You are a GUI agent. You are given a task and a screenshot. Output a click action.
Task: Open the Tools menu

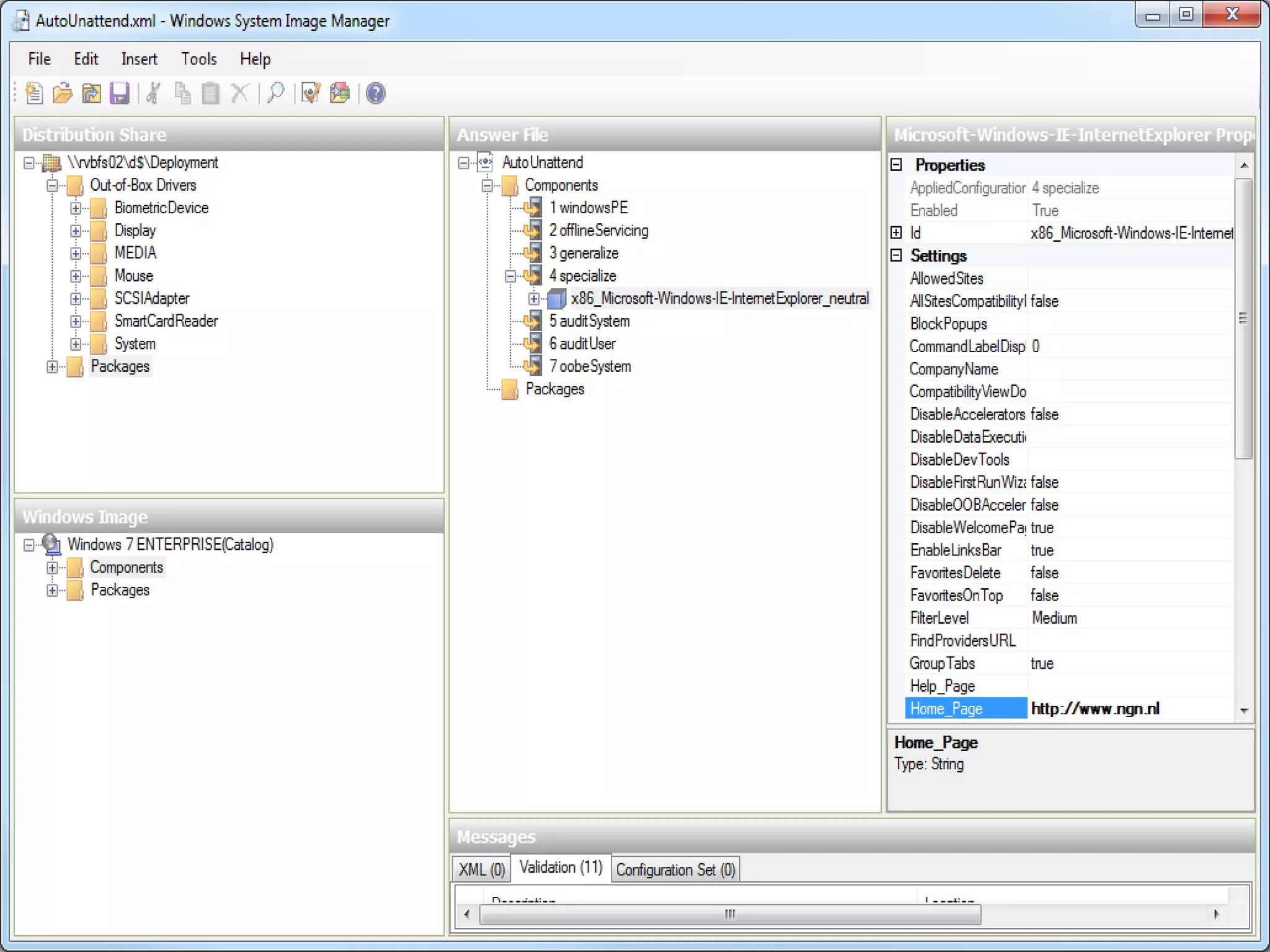click(198, 59)
